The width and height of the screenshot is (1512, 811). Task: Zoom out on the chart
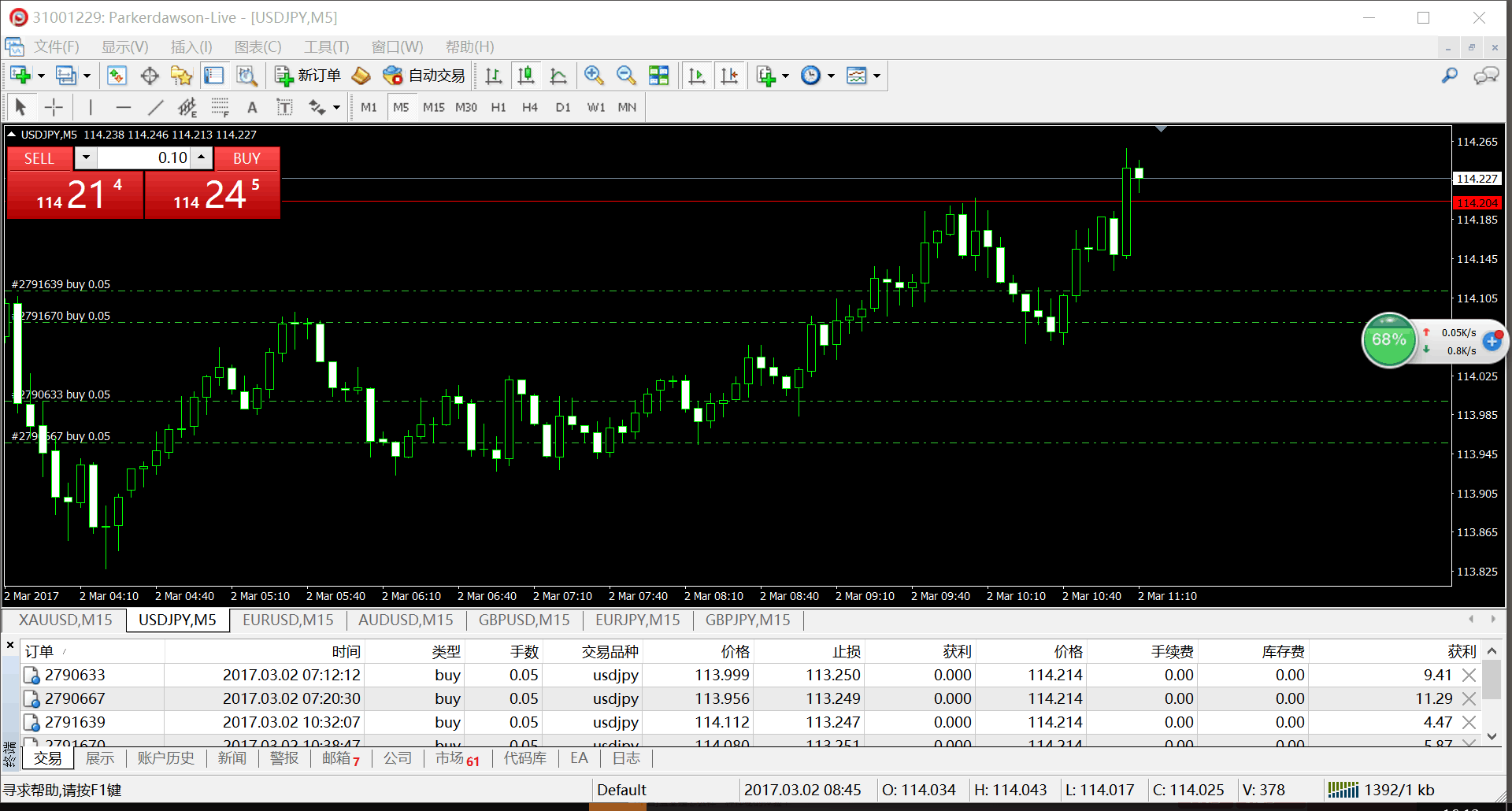coord(626,76)
